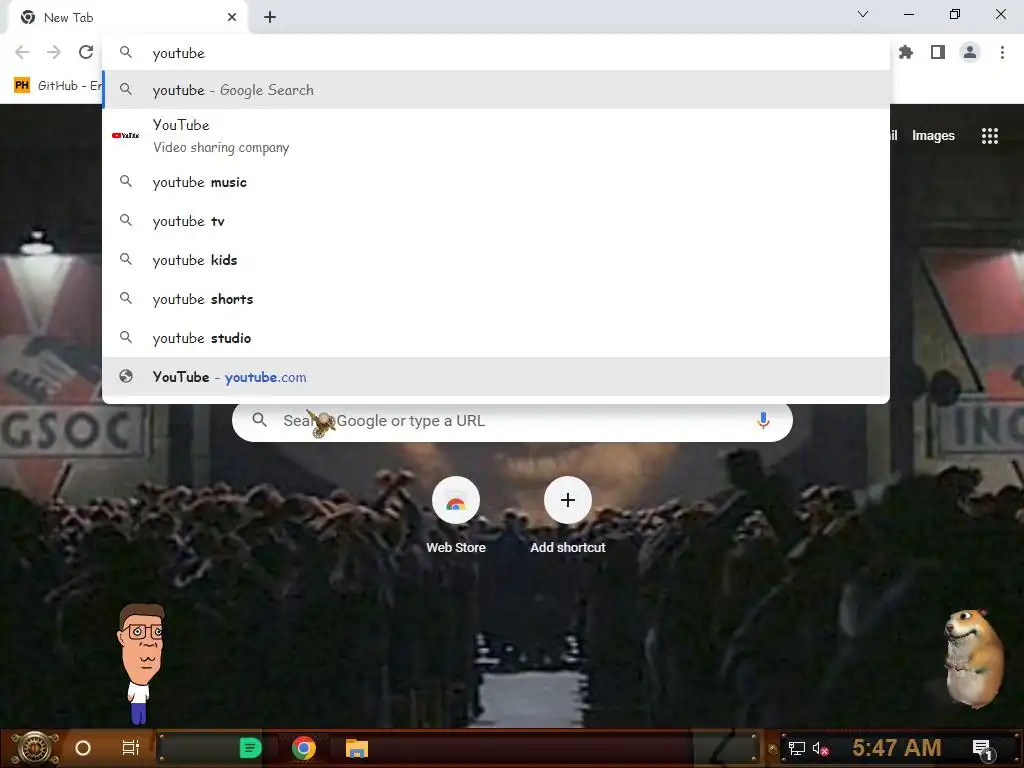Open Task View on the taskbar

(131, 748)
